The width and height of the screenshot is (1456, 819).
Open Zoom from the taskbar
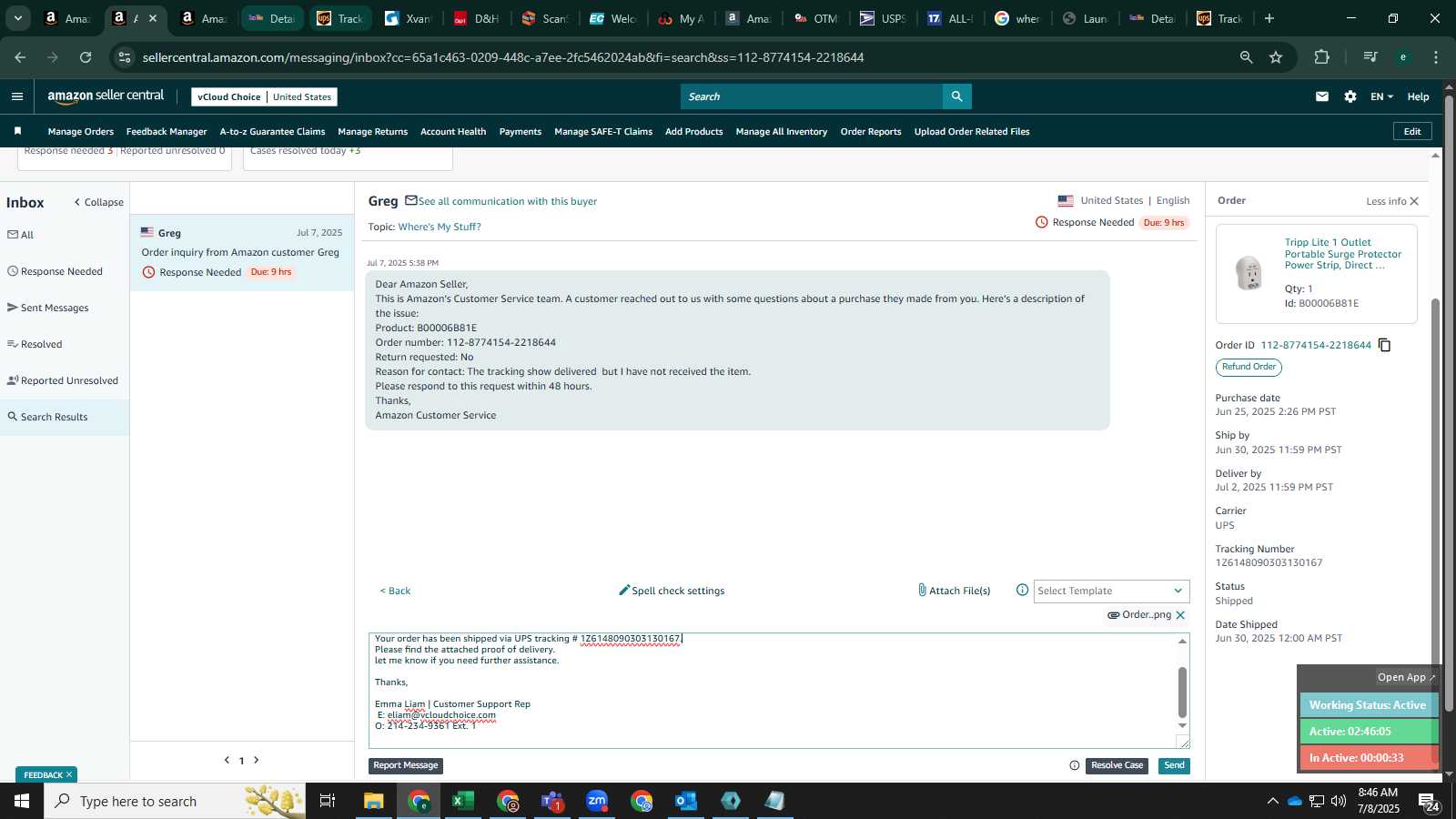coord(597,801)
